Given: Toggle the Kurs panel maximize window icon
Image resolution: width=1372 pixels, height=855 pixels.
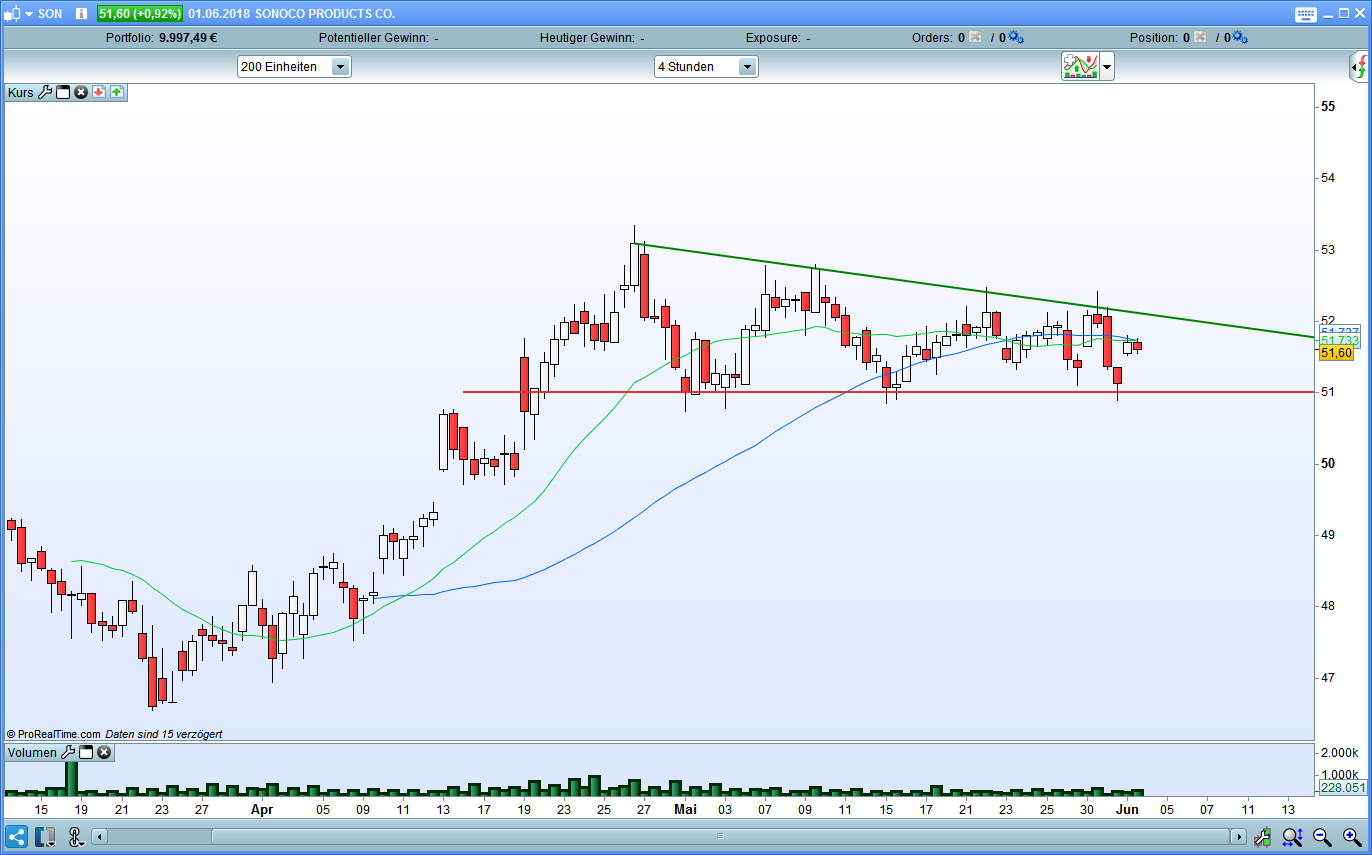Looking at the screenshot, I should click(x=63, y=92).
